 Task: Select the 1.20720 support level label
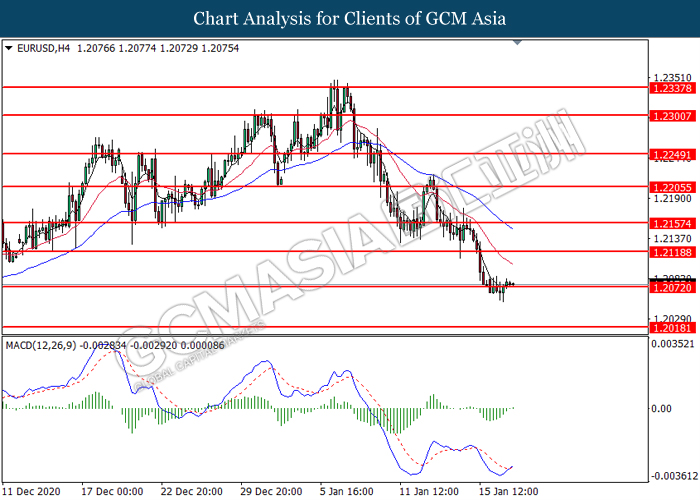tap(672, 288)
